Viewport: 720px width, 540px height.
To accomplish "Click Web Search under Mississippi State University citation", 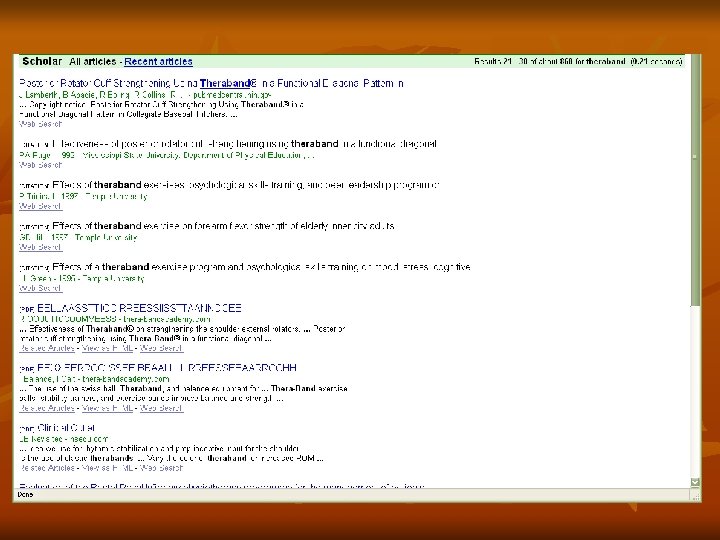I will coord(40,165).
